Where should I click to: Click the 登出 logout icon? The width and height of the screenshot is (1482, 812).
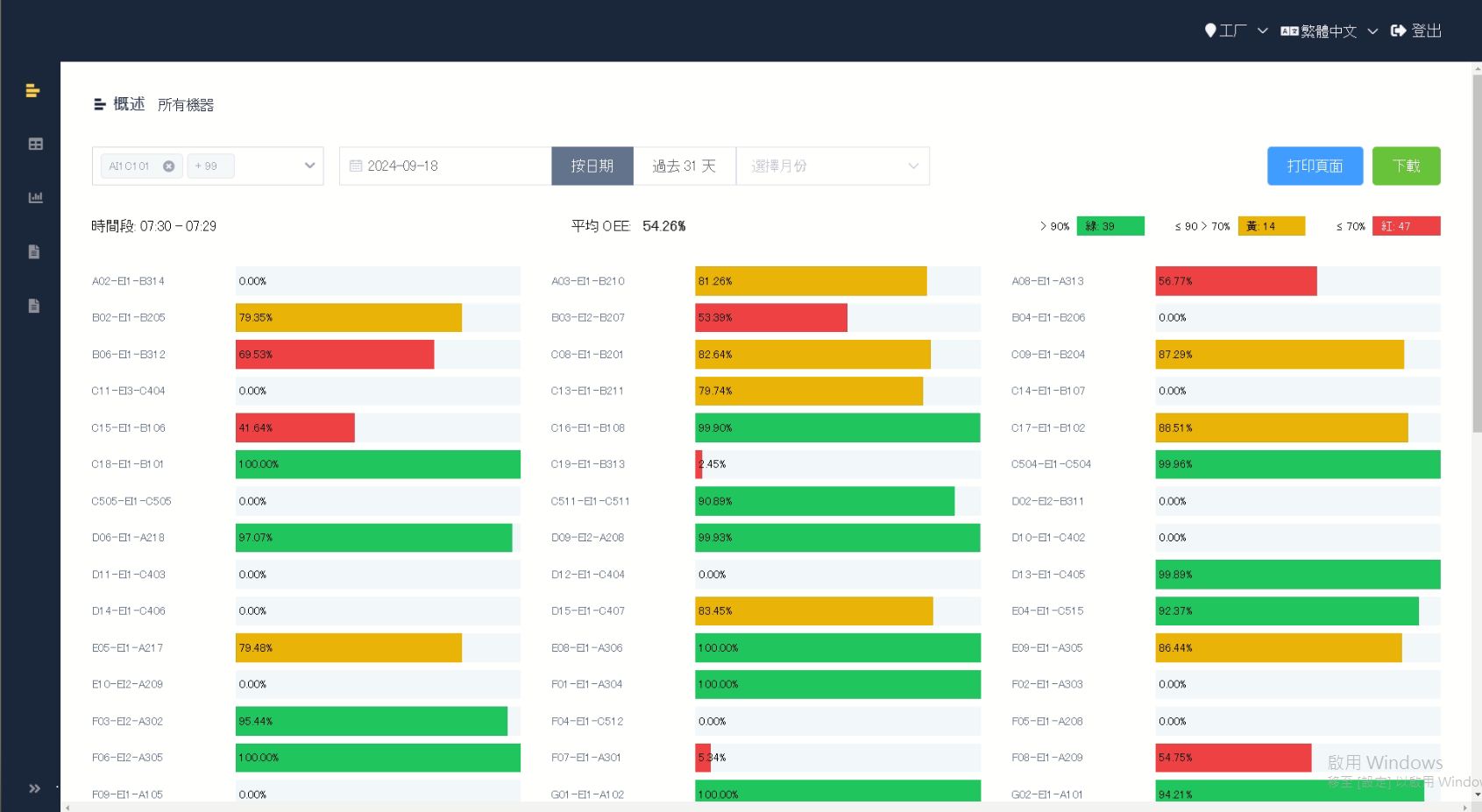coord(1399,31)
